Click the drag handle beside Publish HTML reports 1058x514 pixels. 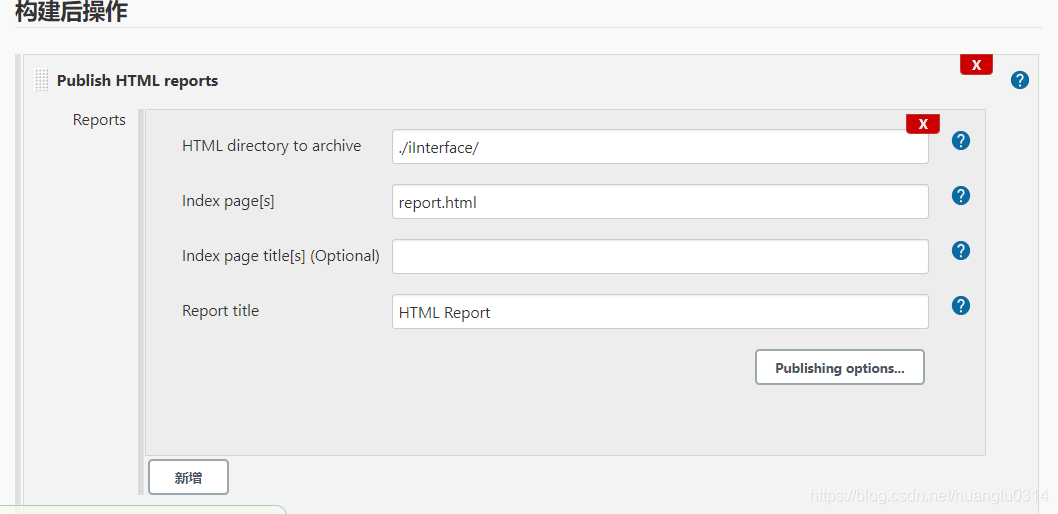42,80
